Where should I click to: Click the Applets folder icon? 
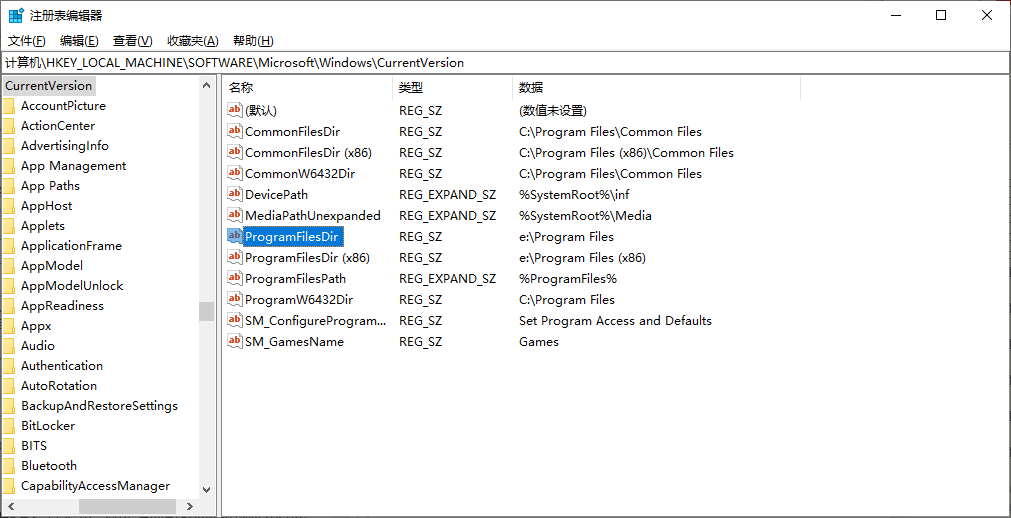coord(8,226)
